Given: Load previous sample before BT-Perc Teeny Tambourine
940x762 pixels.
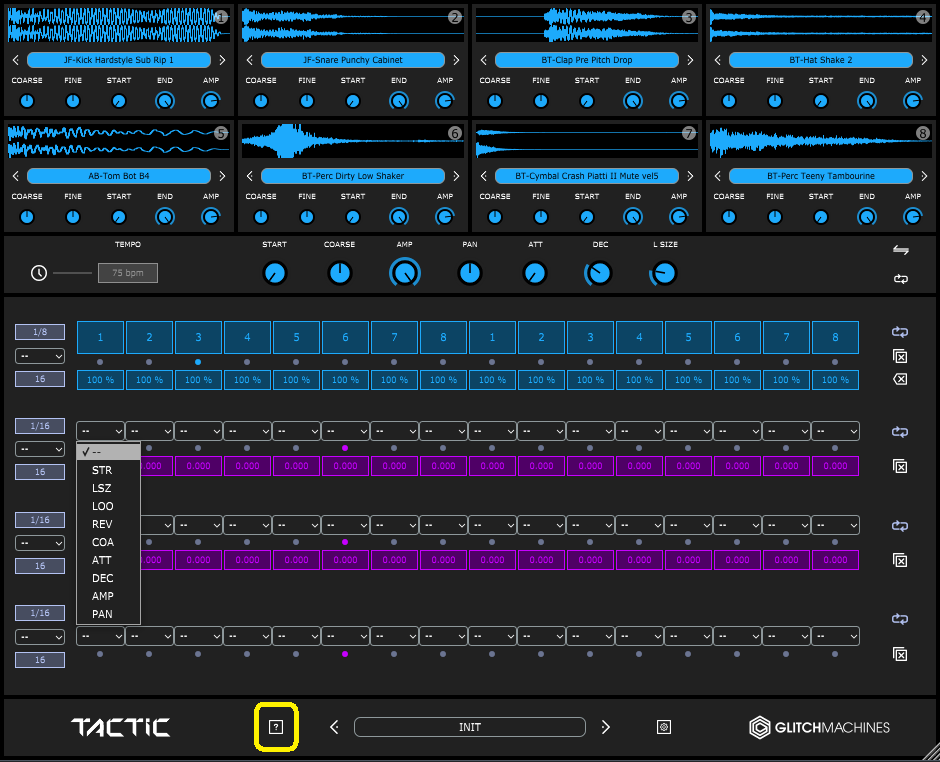Looking at the screenshot, I should [718, 176].
